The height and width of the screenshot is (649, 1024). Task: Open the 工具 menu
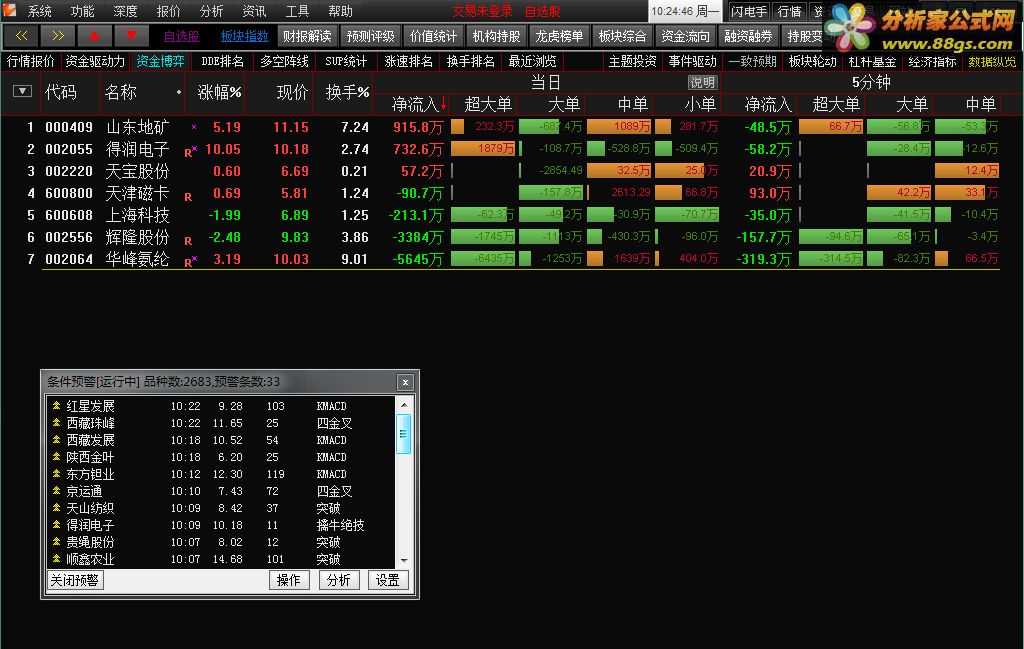(297, 11)
